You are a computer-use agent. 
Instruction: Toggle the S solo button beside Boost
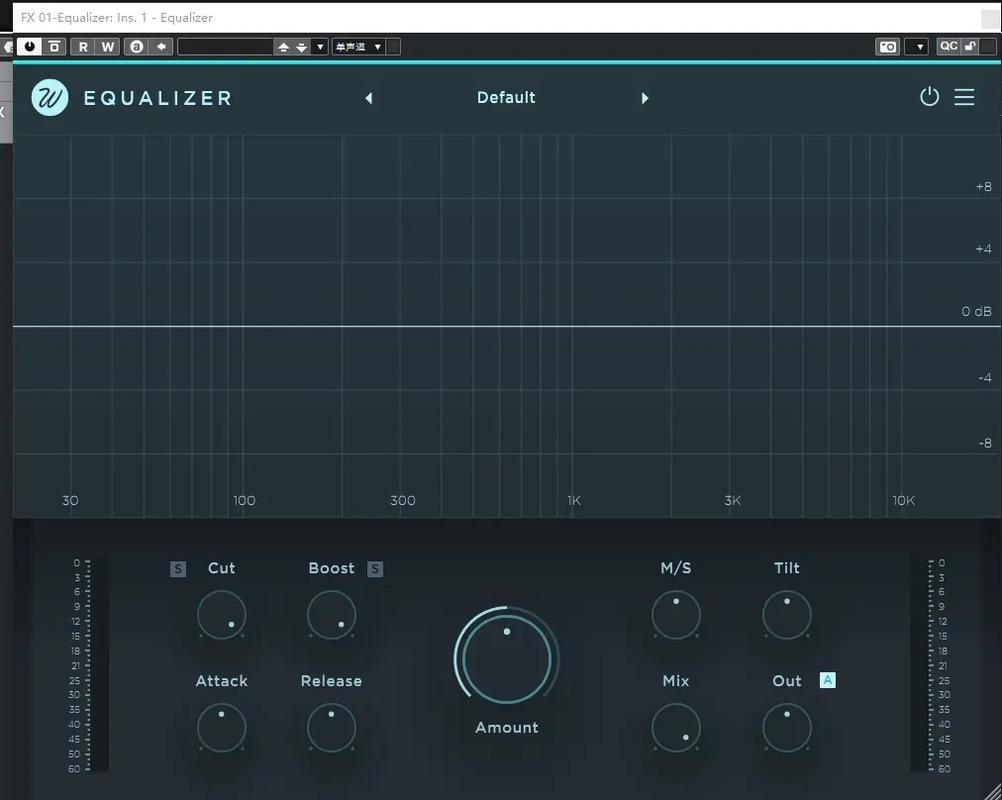click(375, 569)
